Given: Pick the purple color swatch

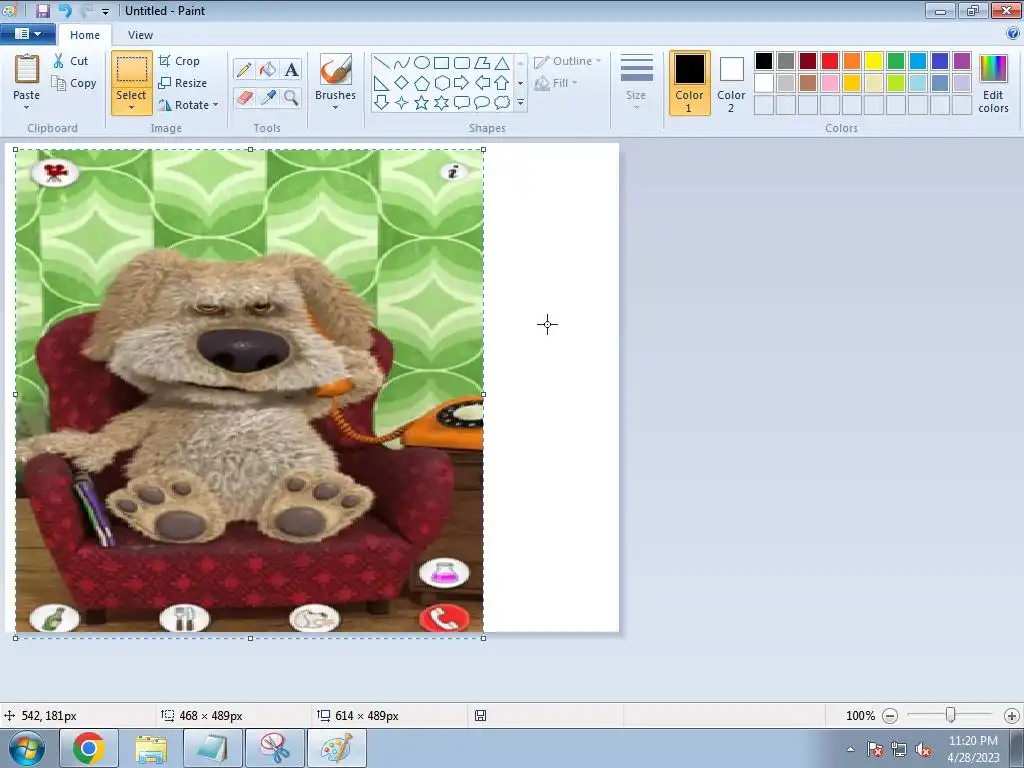Looking at the screenshot, I should [x=961, y=61].
